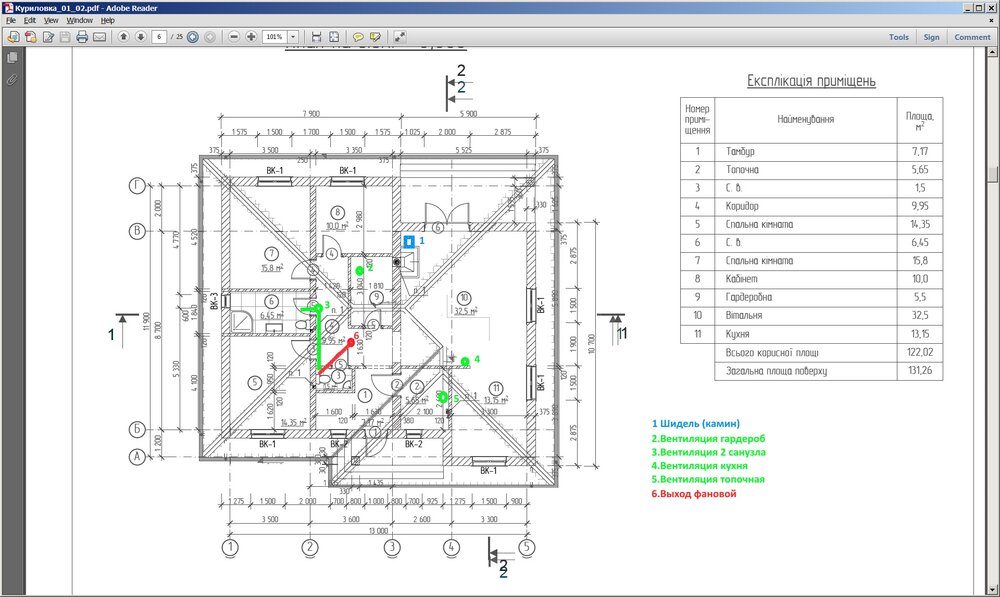Add a sticky note comment

tap(358, 37)
